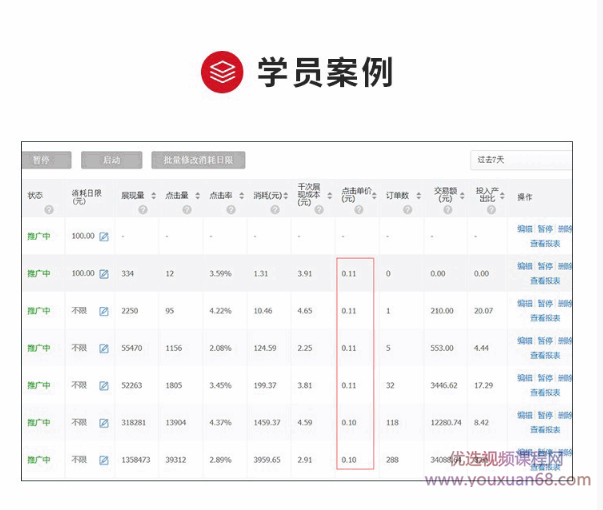Click the 39312 clicks cell

[176, 460]
